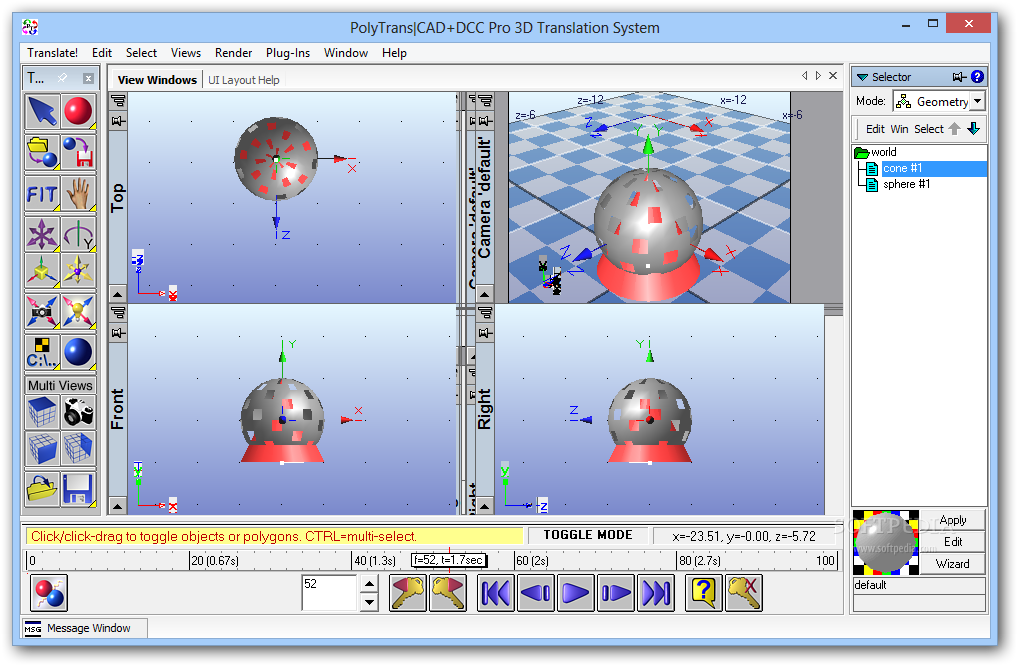The height and width of the screenshot is (666, 1018).
Task: Click Win in Selector toolbar
Action: tap(899, 129)
